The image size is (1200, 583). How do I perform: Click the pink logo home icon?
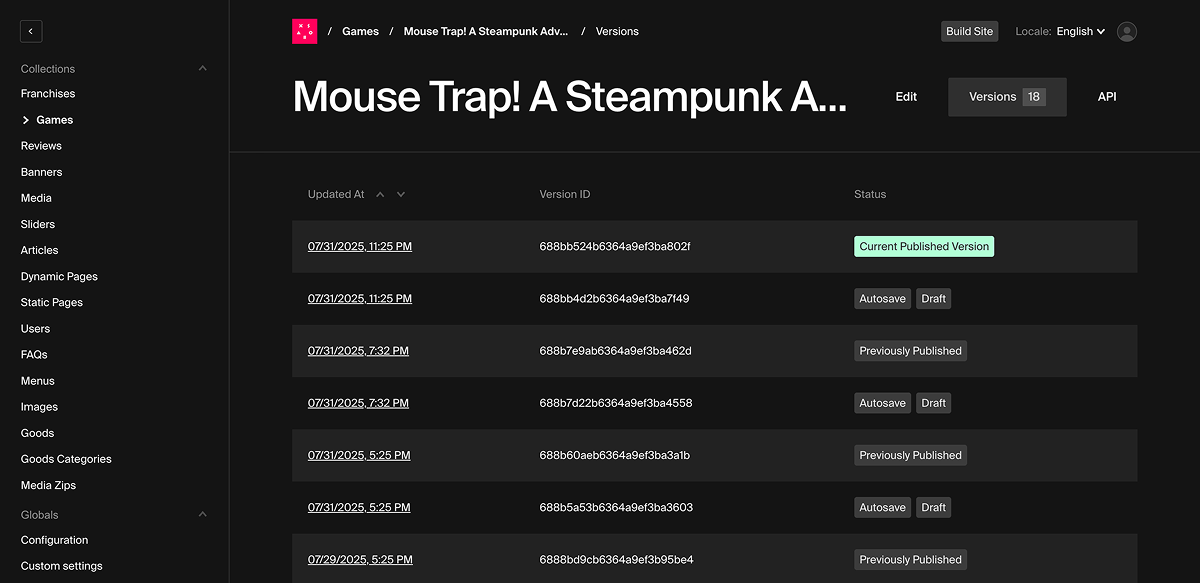304,32
